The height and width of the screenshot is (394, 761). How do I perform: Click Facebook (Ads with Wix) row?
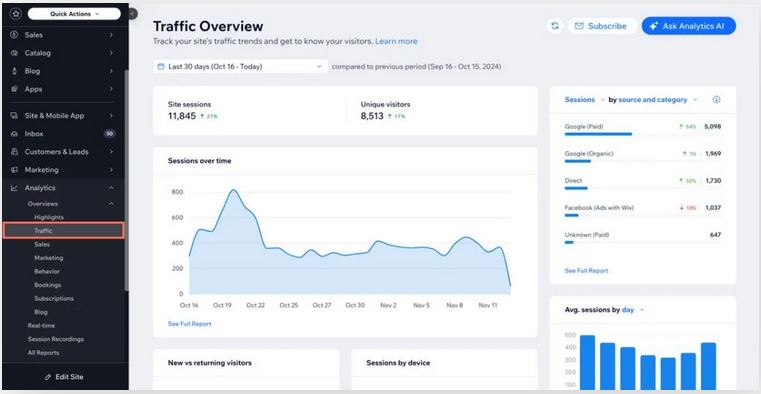pyautogui.click(x=643, y=211)
